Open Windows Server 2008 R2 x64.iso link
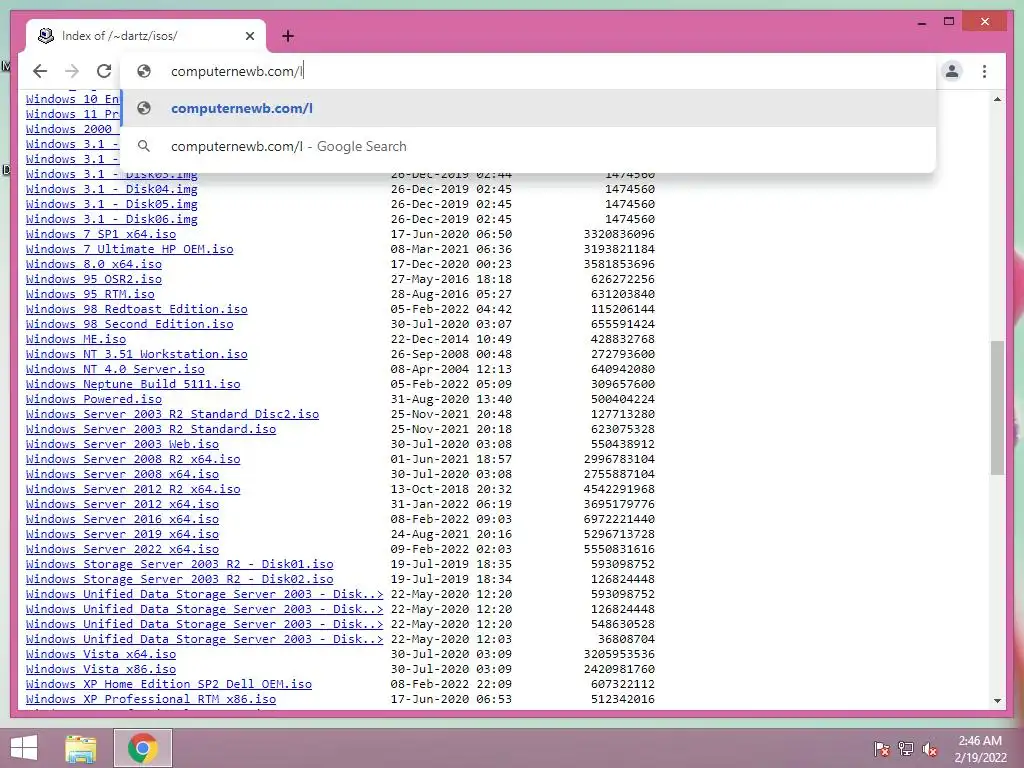 tap(133, 460)
